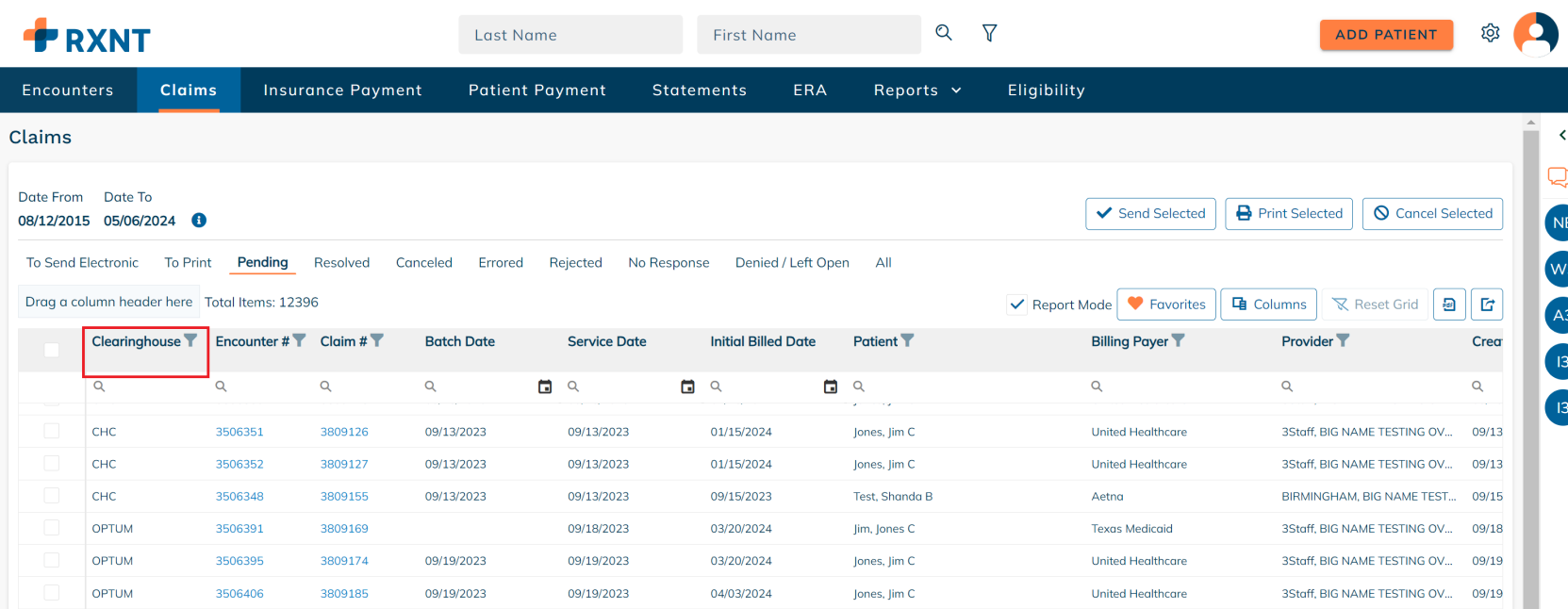This screenshot has height=609, width=1568.
Task: Open the Date To picker 05/06/2024
Action: click(x=140, y=221)
